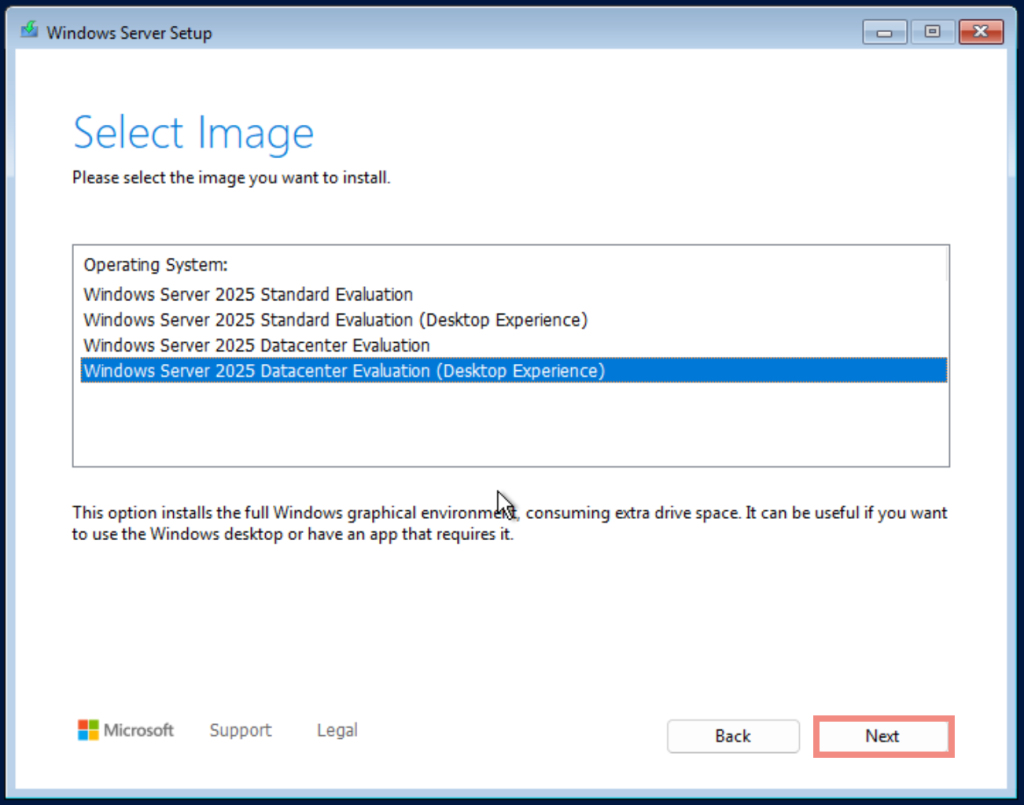Open the Legal link
1024x805 pixels.
[x=336, y=730]
